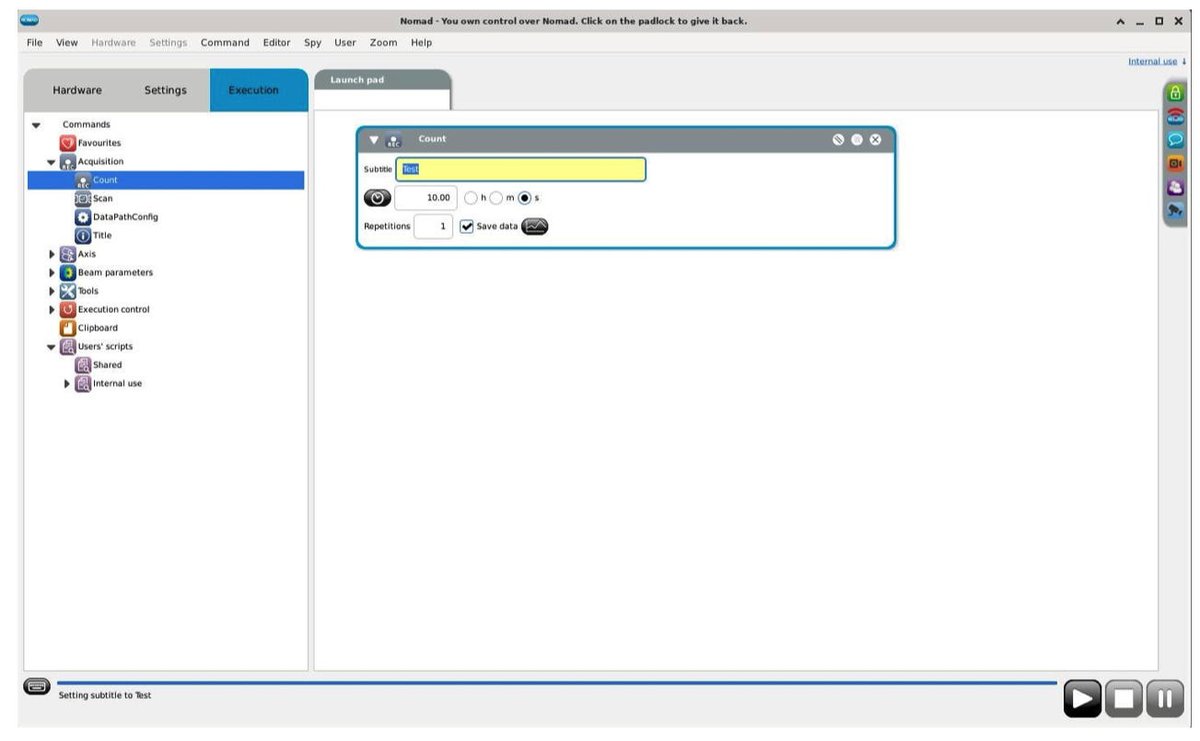Click the Repetitions input field
This screenshot has height=741, width=1200.
coord(433,227)
